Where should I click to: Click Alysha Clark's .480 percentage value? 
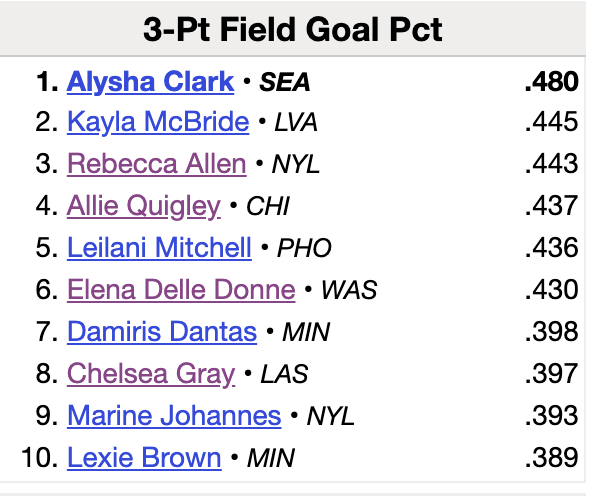coord(552,82)
